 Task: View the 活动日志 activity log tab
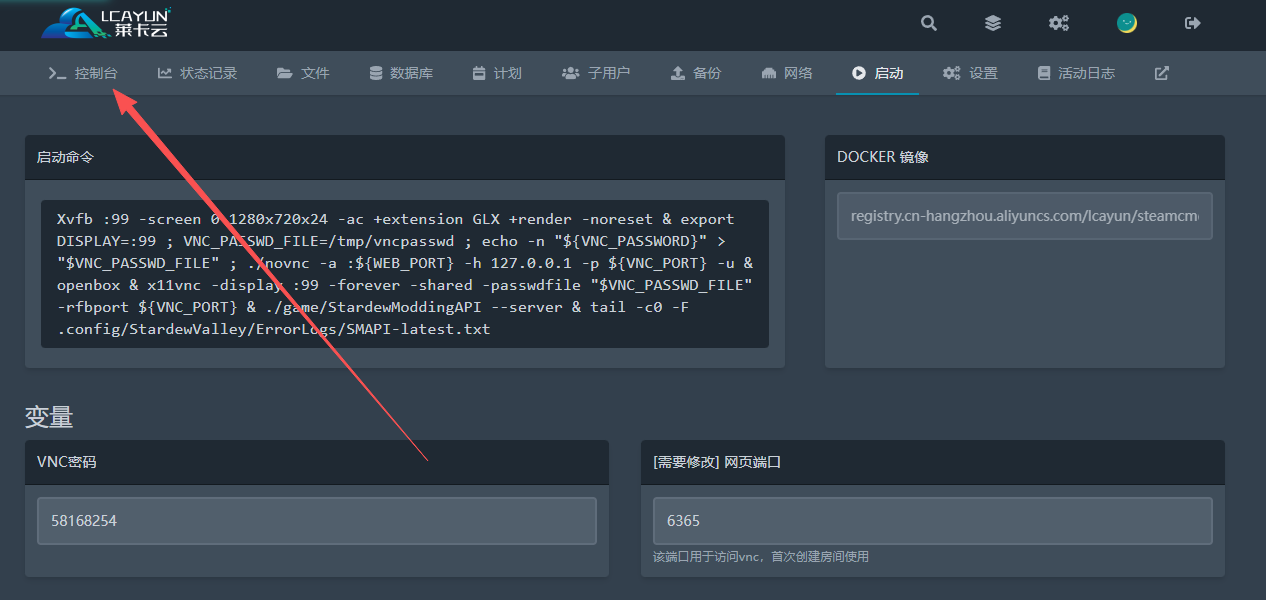coord(1076,73)
